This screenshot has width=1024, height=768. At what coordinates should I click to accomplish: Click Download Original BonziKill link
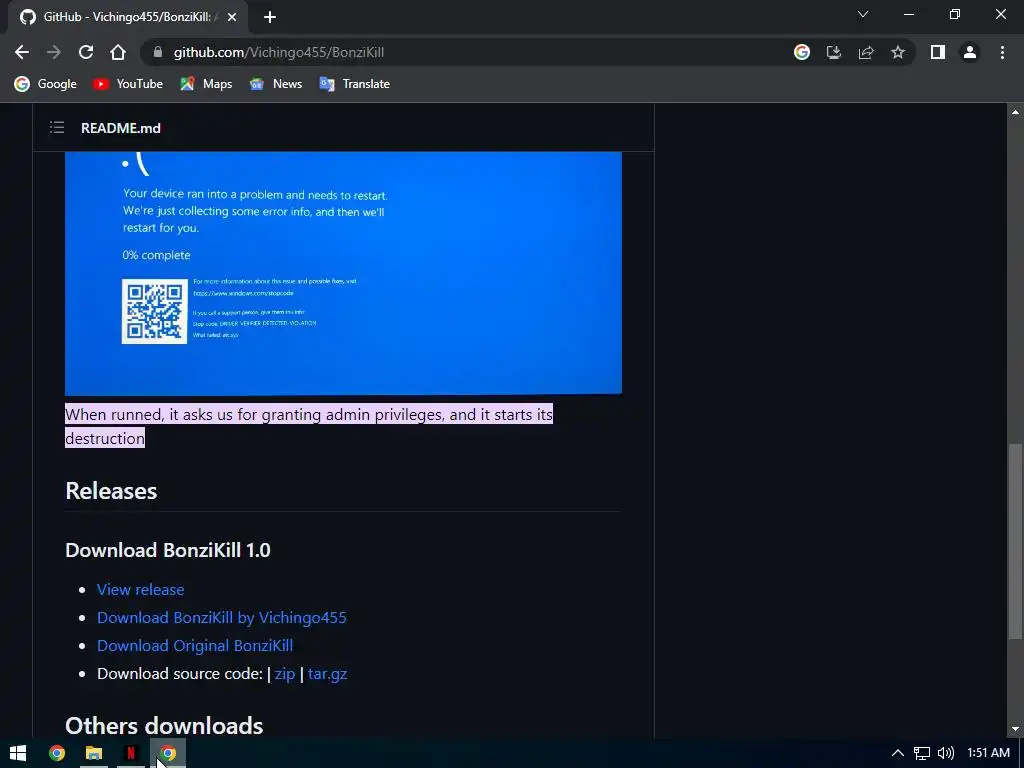pyautogui.click(x=195, y=645)
